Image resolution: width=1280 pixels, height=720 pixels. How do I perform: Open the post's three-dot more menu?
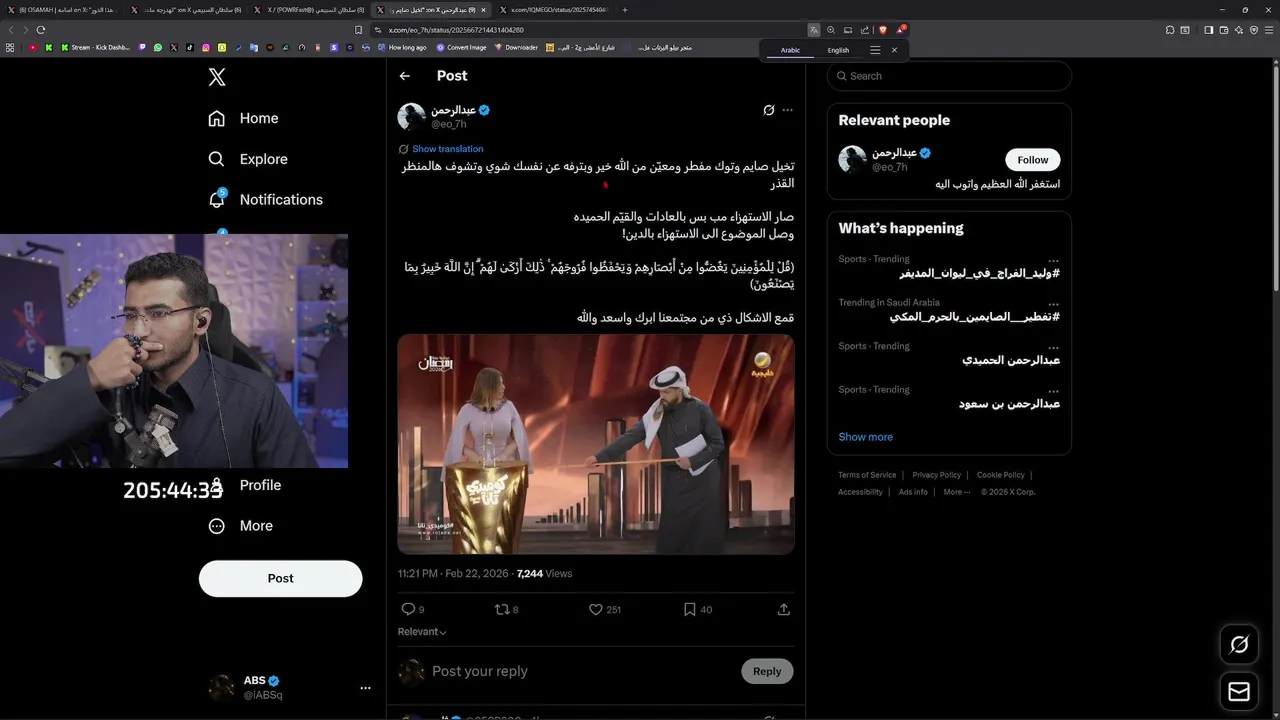point(788,110)
